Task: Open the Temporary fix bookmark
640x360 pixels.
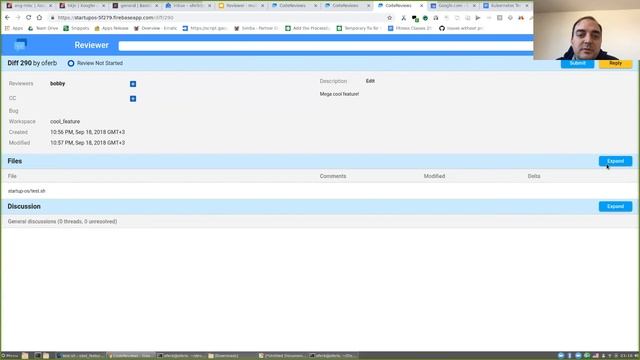Action: click(358, 28)
